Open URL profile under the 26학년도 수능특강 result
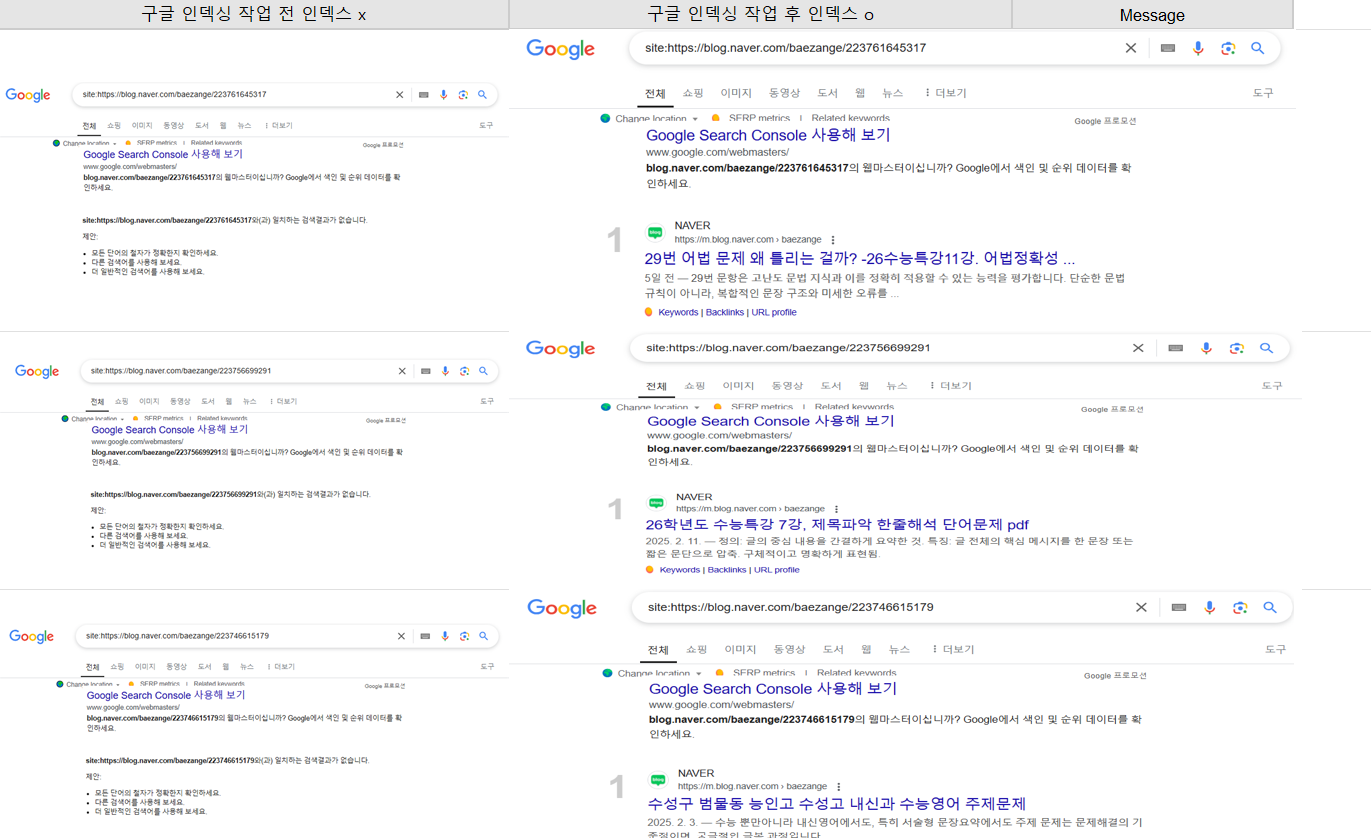 [777, 570]
